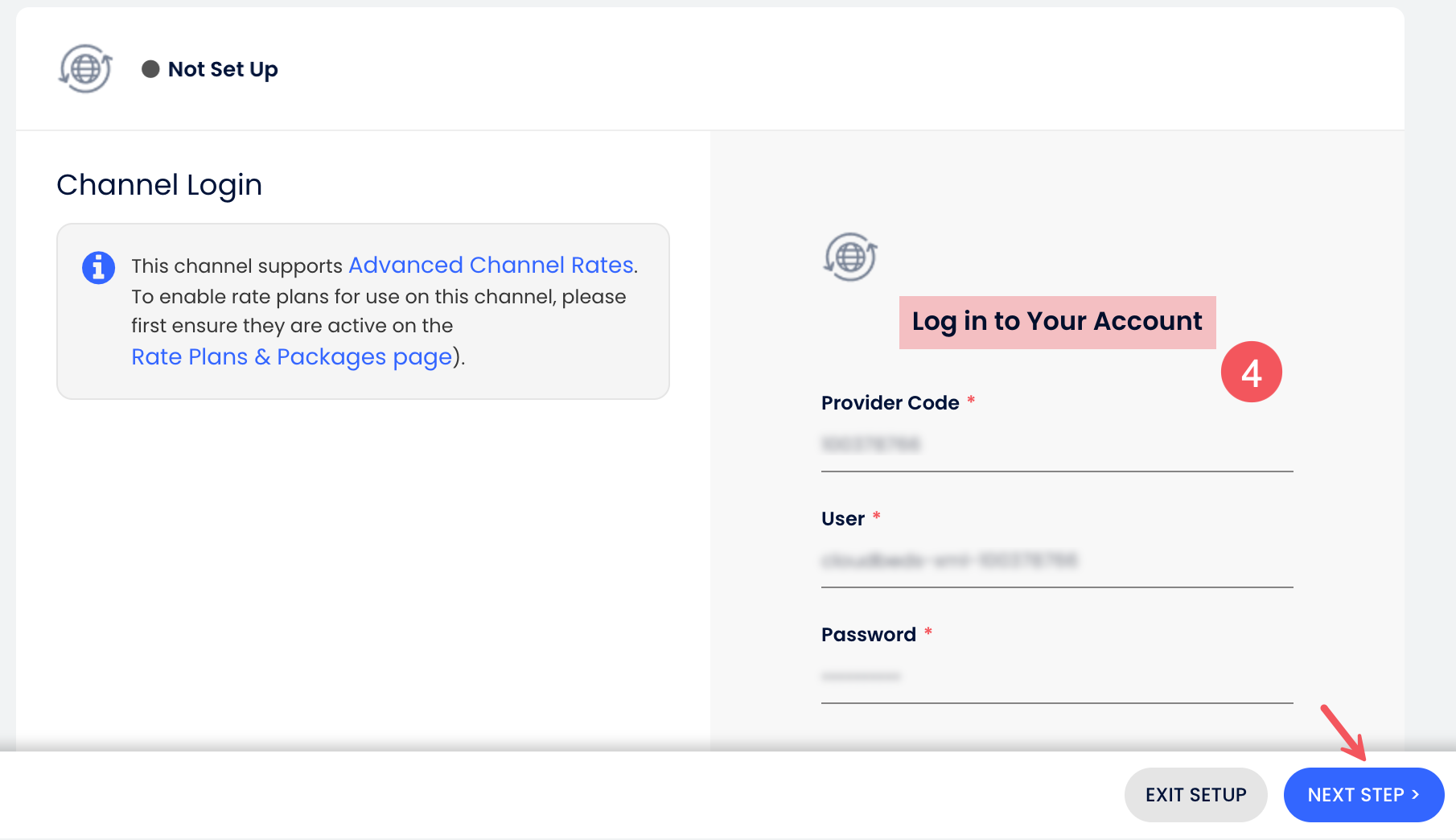Click the channel globe icon in the header

pos(85,69)
